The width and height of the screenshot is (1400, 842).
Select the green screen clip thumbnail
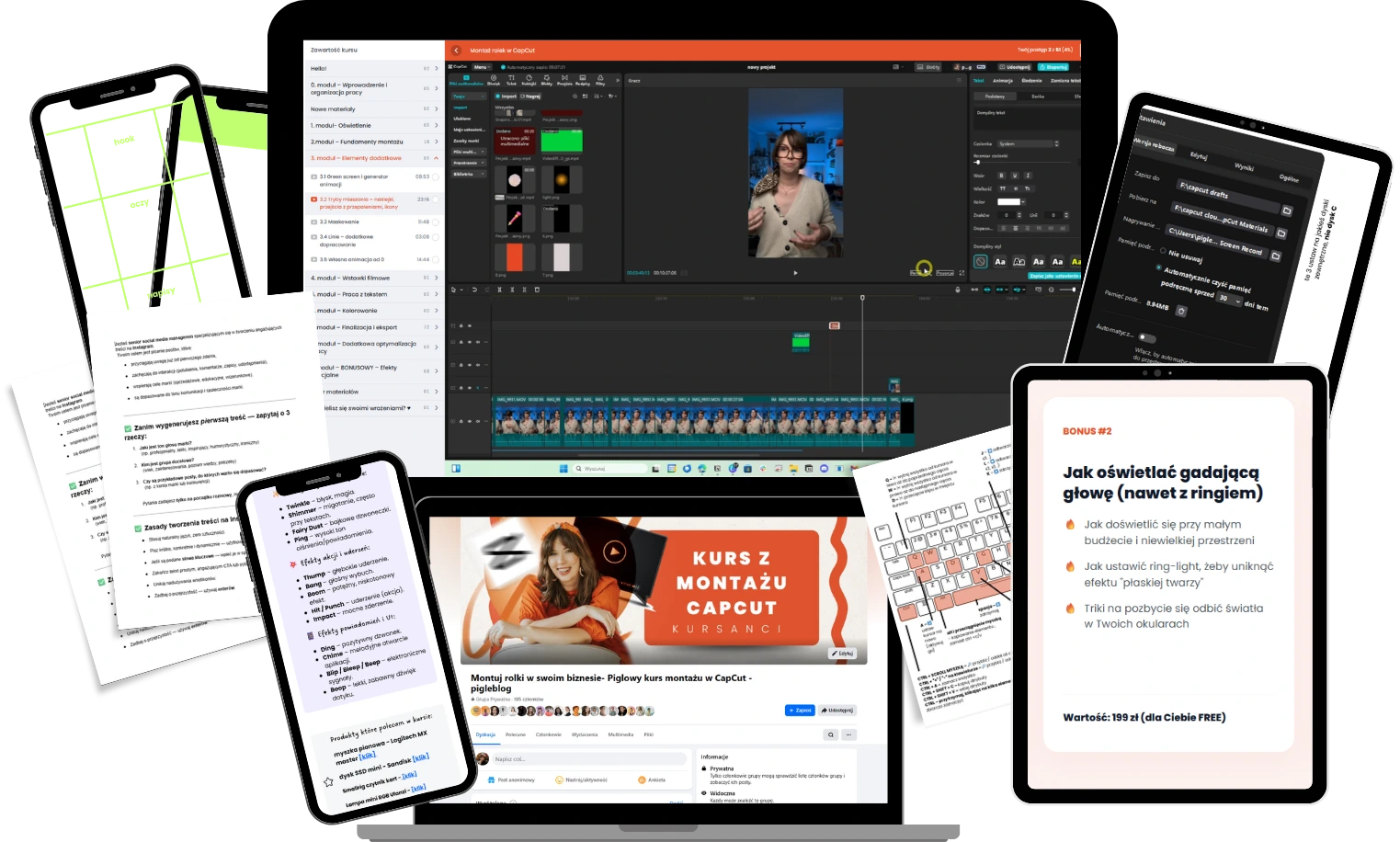click(x=562, y=141)
